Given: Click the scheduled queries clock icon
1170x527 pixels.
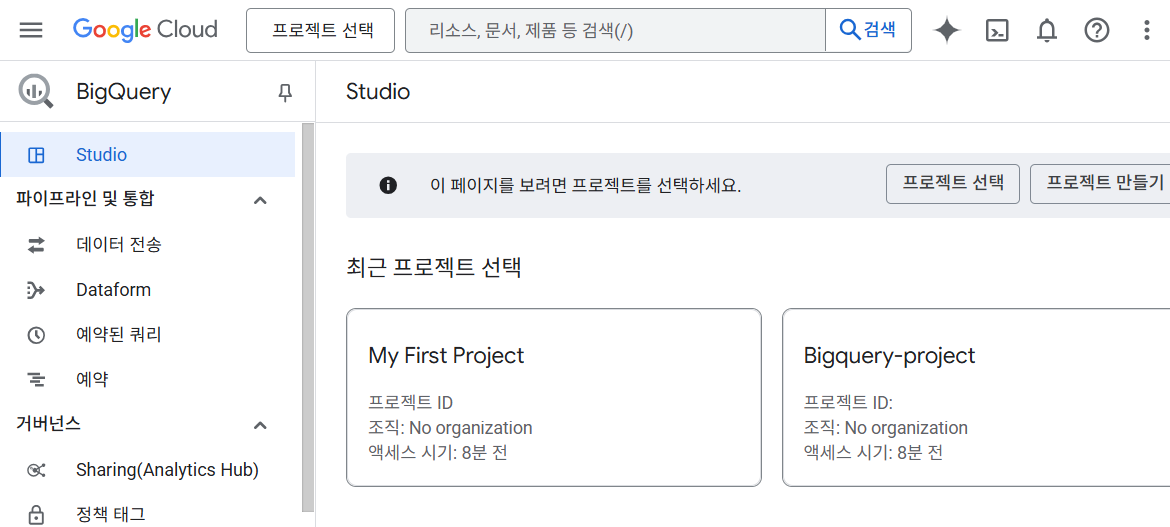Looking at the screenshot, I should coord(36,335).
